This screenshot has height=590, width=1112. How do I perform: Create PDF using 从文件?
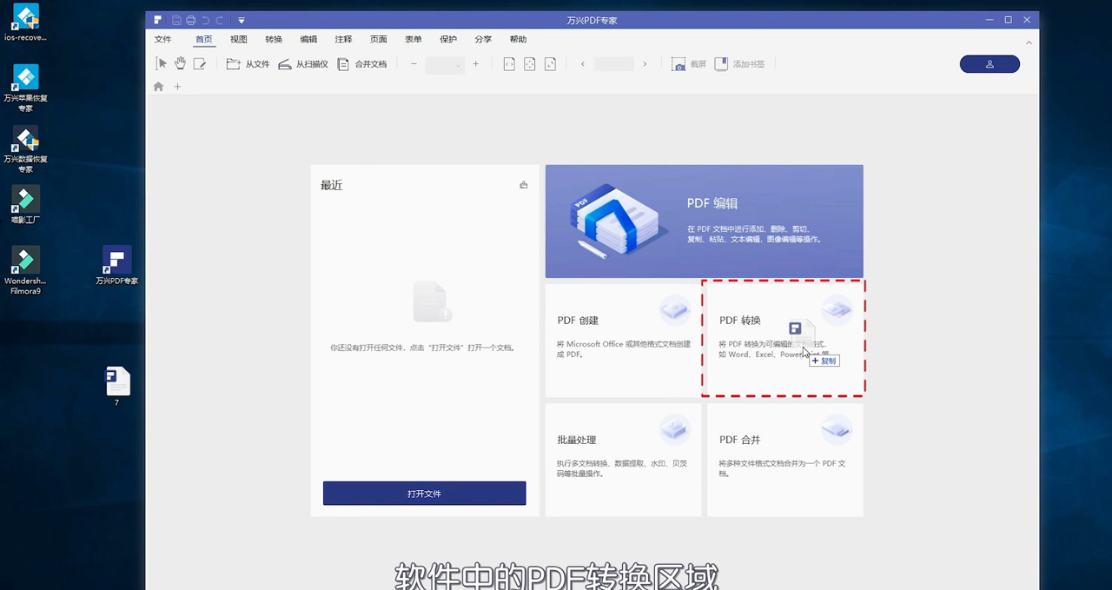tap(248, 64)
